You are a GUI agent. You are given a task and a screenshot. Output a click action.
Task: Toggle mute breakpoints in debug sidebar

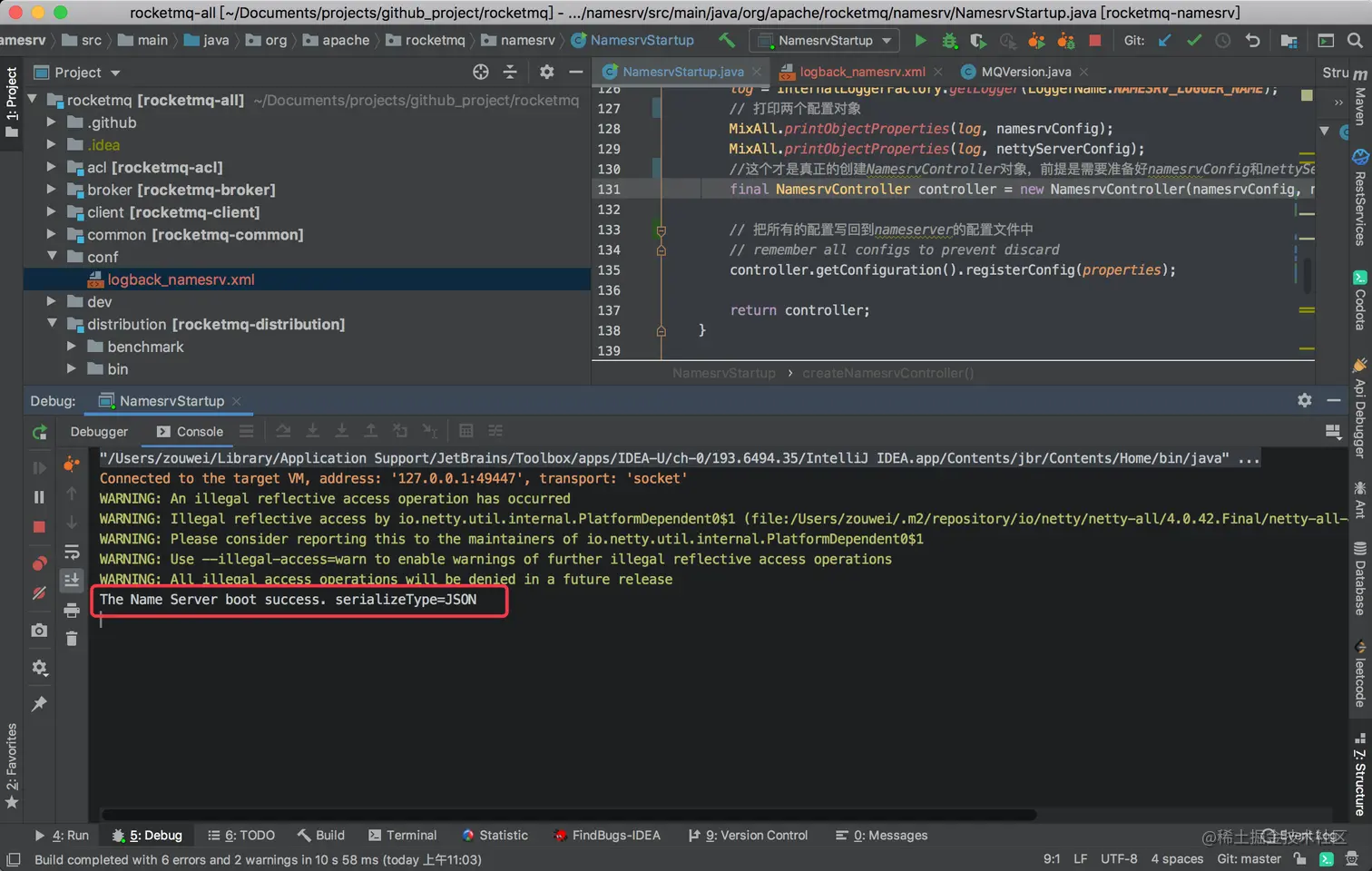pos(39,593)
